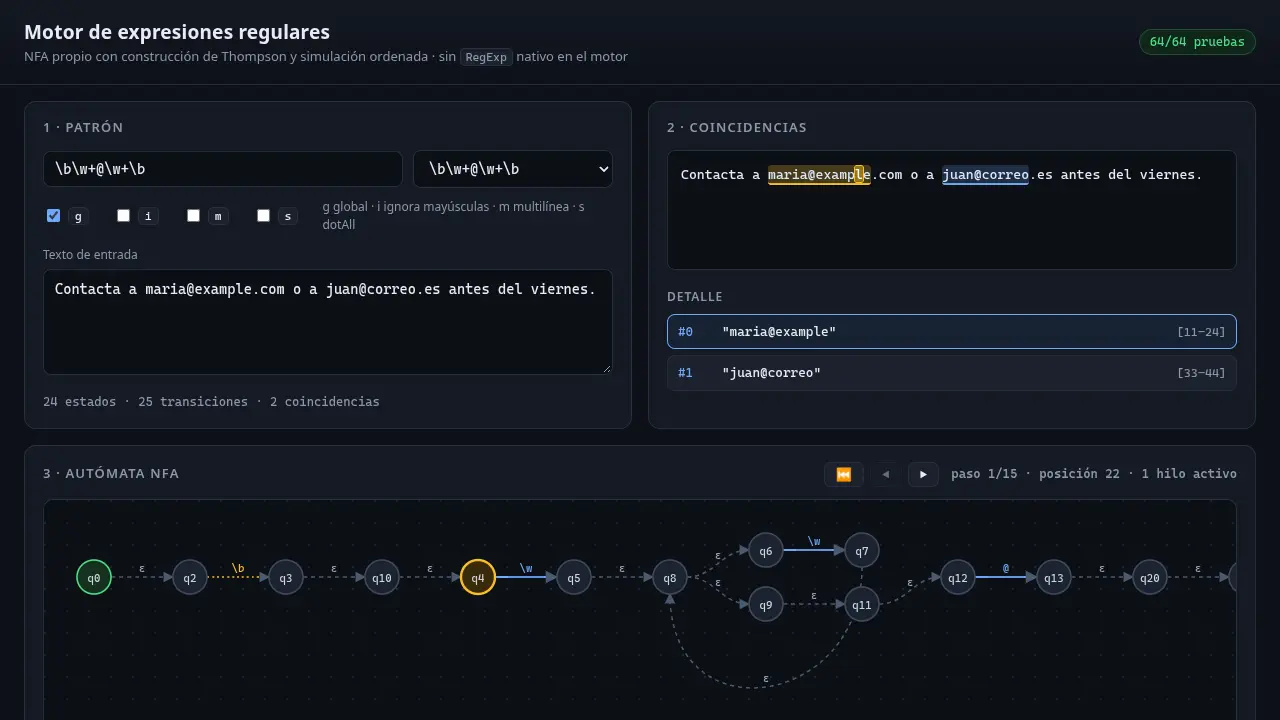
Task: Click the q8 branching node
Action: coord(670,578)
